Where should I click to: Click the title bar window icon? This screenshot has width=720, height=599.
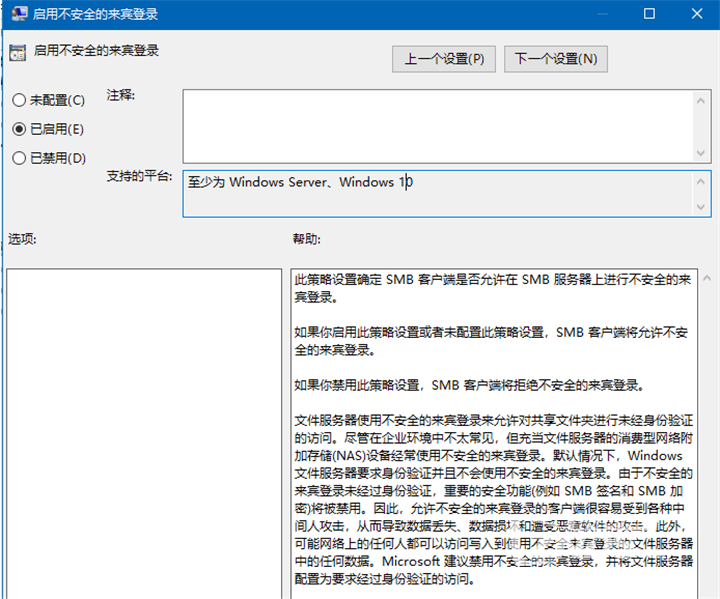pos(19,14)
